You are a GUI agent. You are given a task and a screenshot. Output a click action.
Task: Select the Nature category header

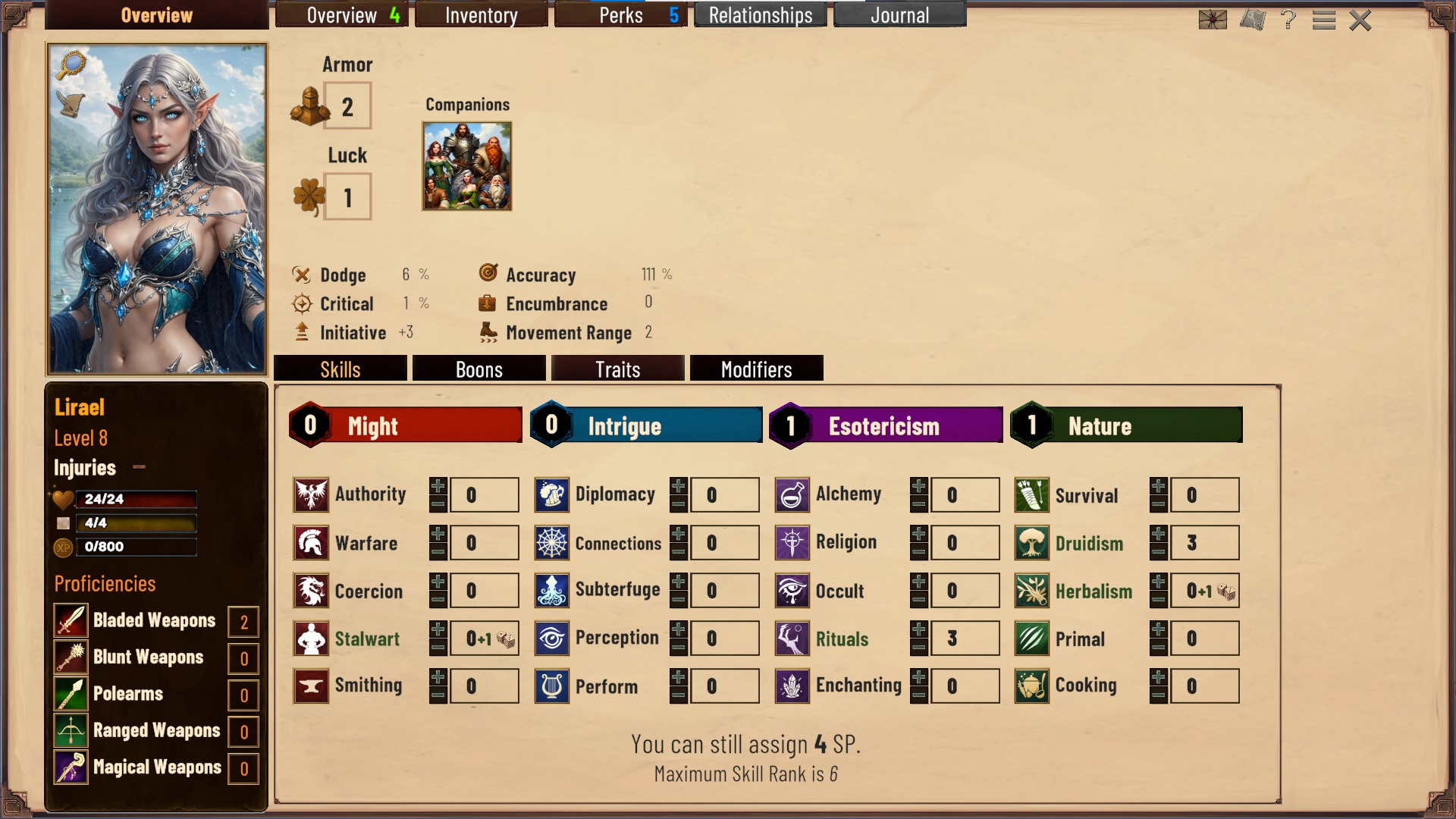tap(1127, 425)
